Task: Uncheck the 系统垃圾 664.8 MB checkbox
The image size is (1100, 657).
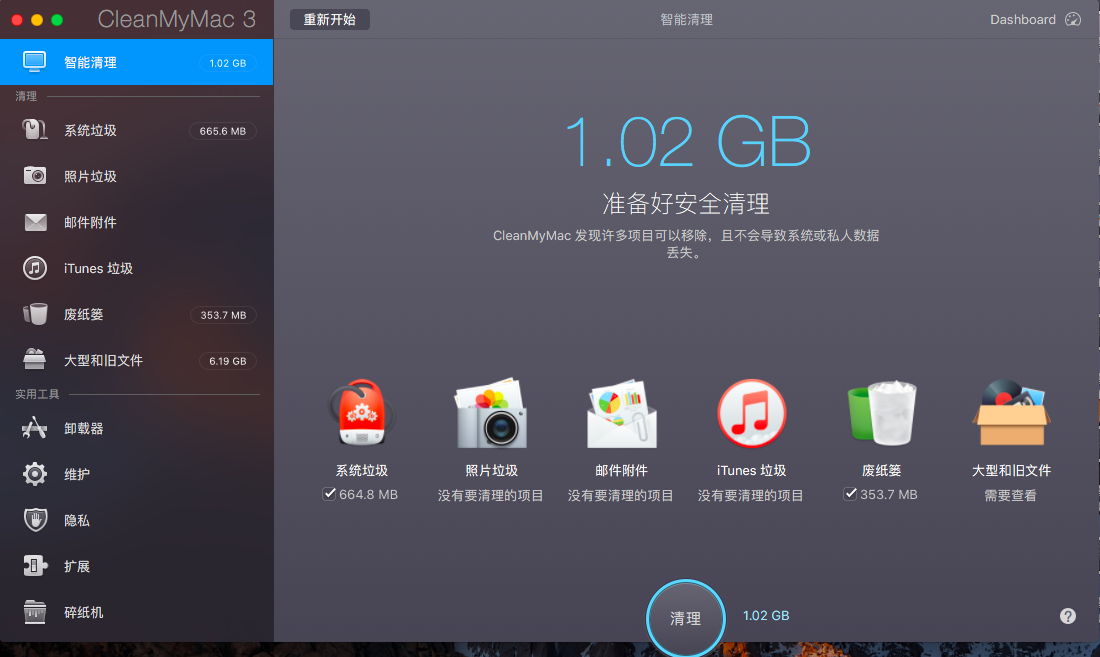Action: (329, 494)
